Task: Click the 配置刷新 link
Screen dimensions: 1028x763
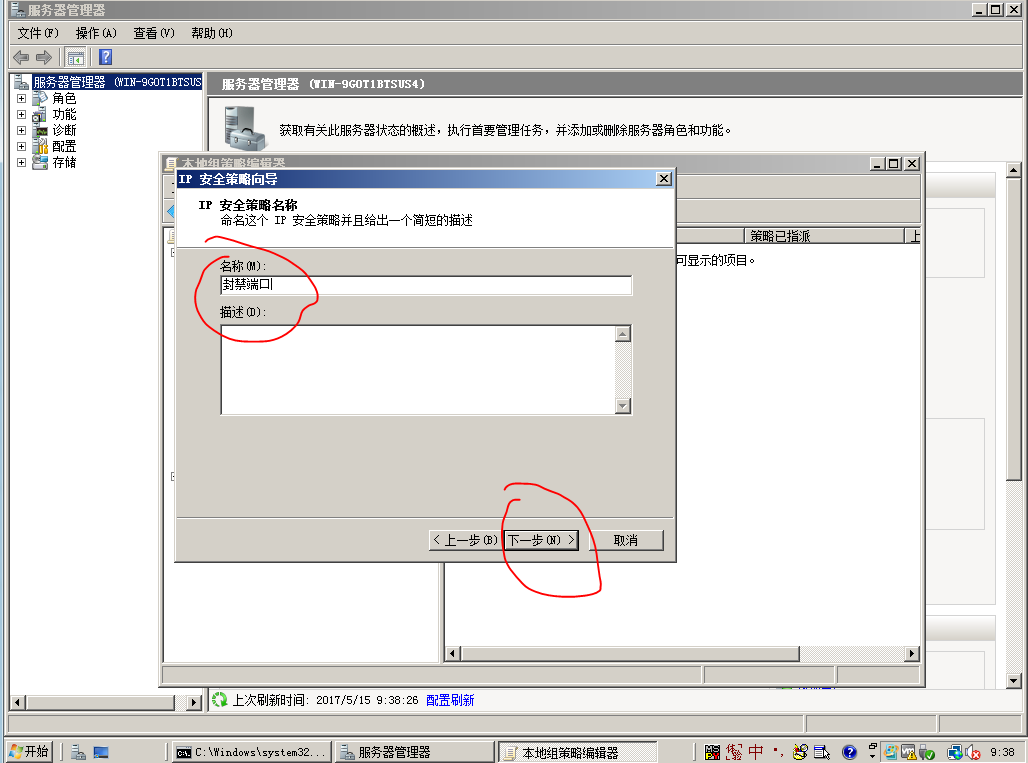Action: [x=450, y=700]
